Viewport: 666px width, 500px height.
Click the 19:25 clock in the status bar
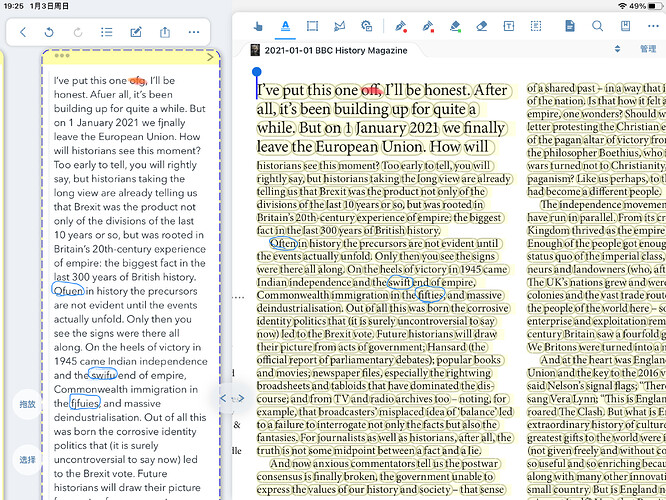pos(14,6)
